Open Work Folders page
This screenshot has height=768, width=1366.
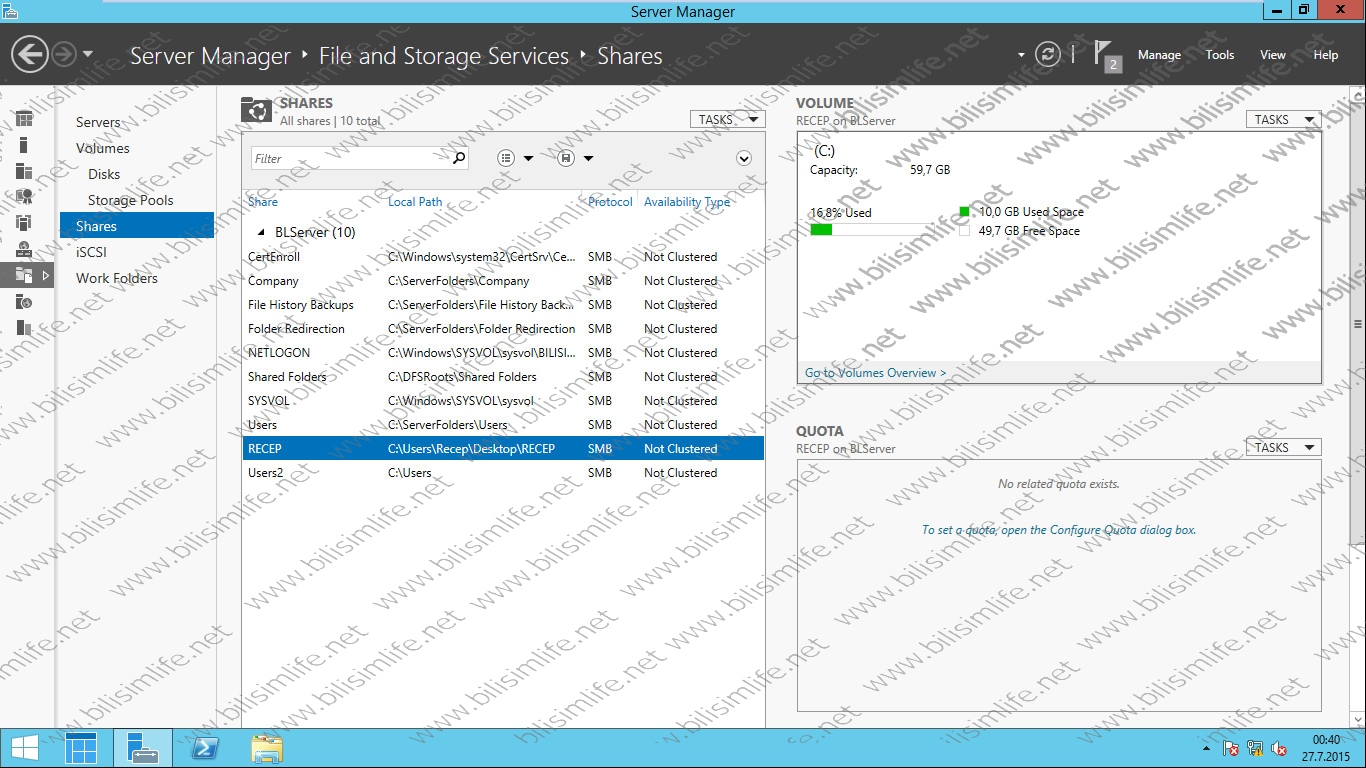[x=117, y=278]
